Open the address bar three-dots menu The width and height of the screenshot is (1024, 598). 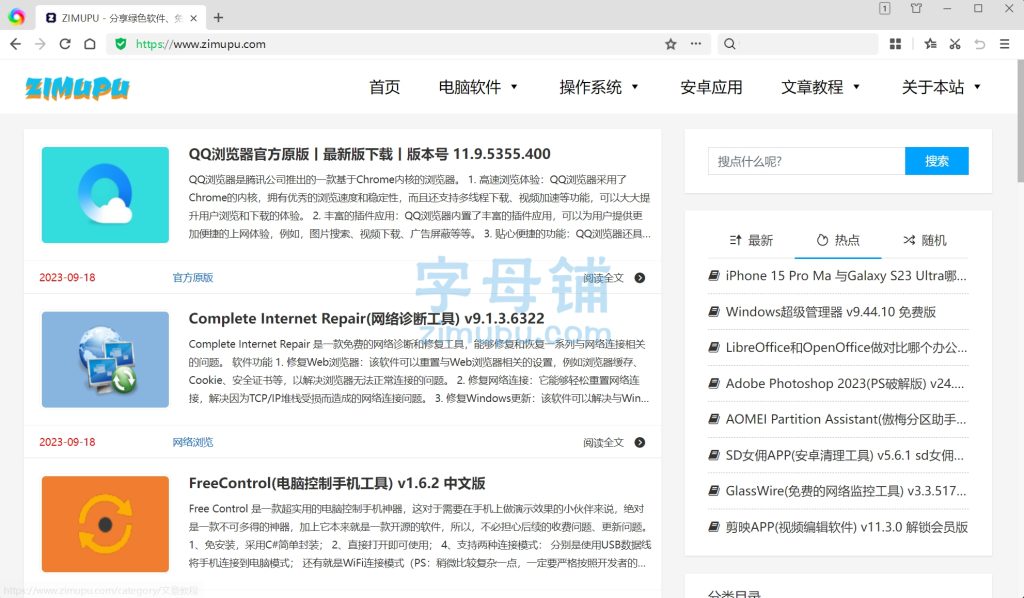coord(696,44)
